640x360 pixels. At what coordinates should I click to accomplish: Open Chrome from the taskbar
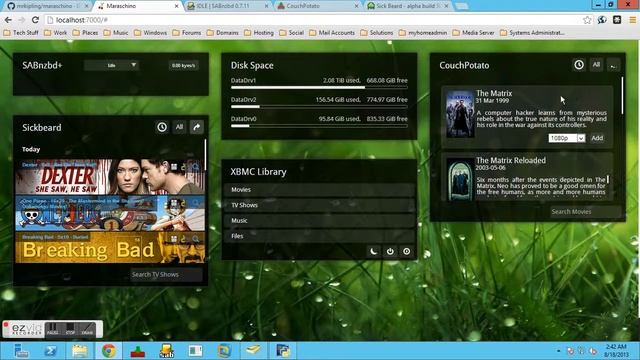(x=109, y=351)
